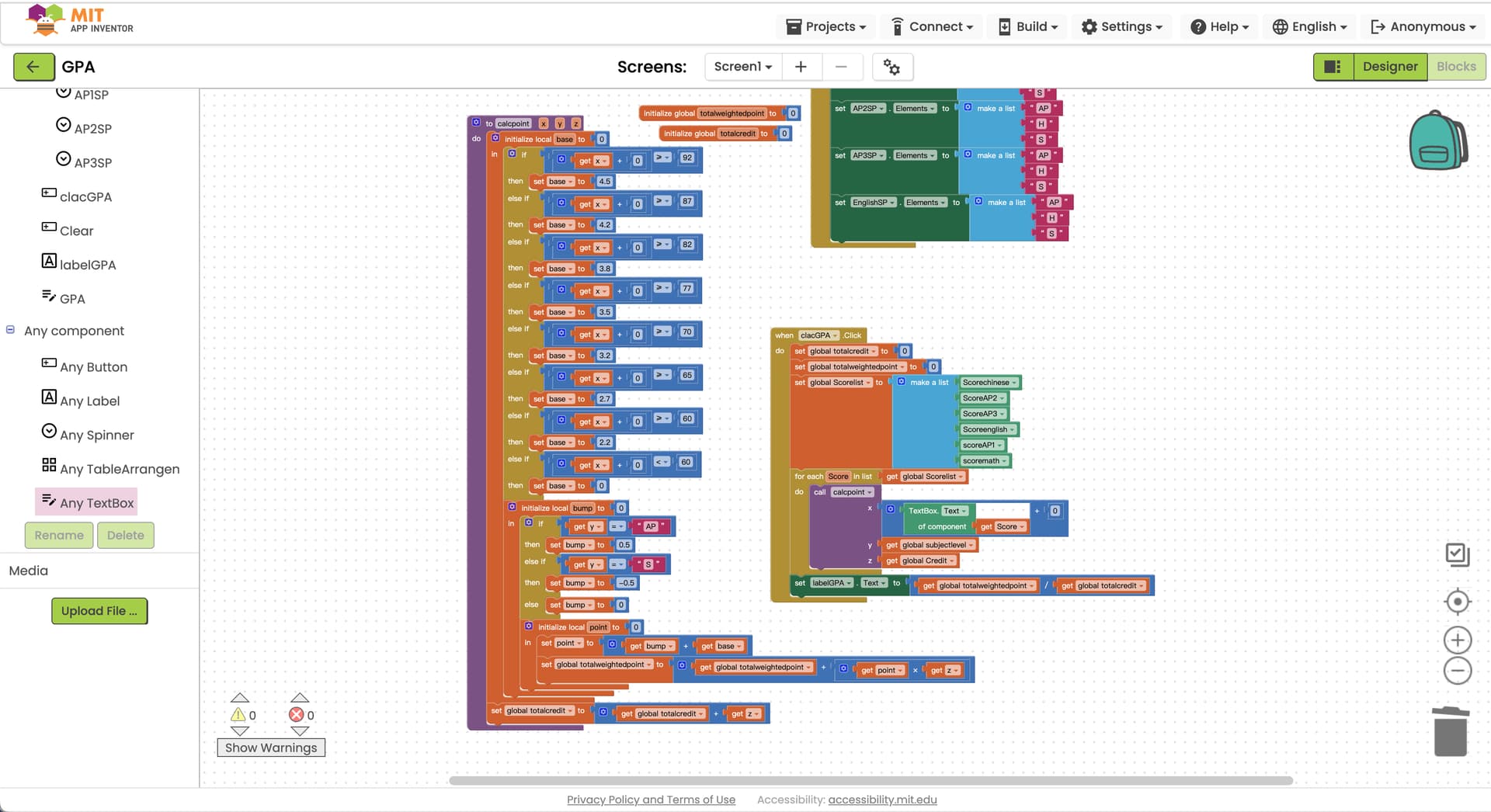This screenshot has width=1491, height=812.
Task: Expand the English language dropdown
Action: click(1309, 26)
